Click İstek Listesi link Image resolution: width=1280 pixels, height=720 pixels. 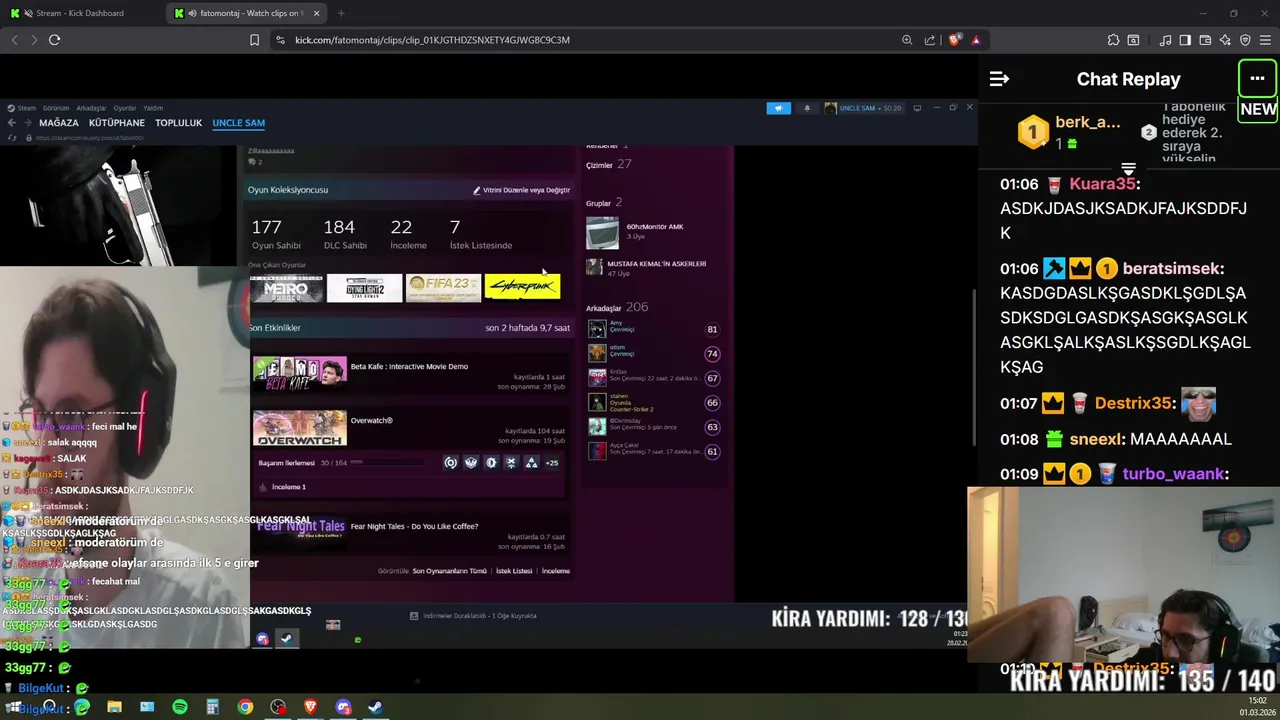coord(514,571)
